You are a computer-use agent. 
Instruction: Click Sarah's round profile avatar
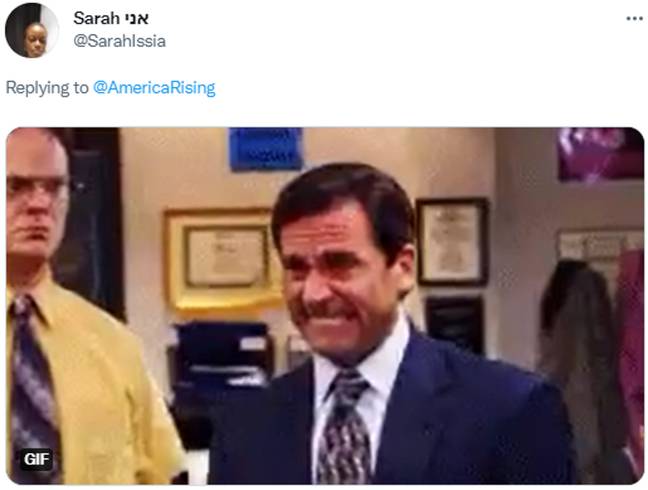32,30
